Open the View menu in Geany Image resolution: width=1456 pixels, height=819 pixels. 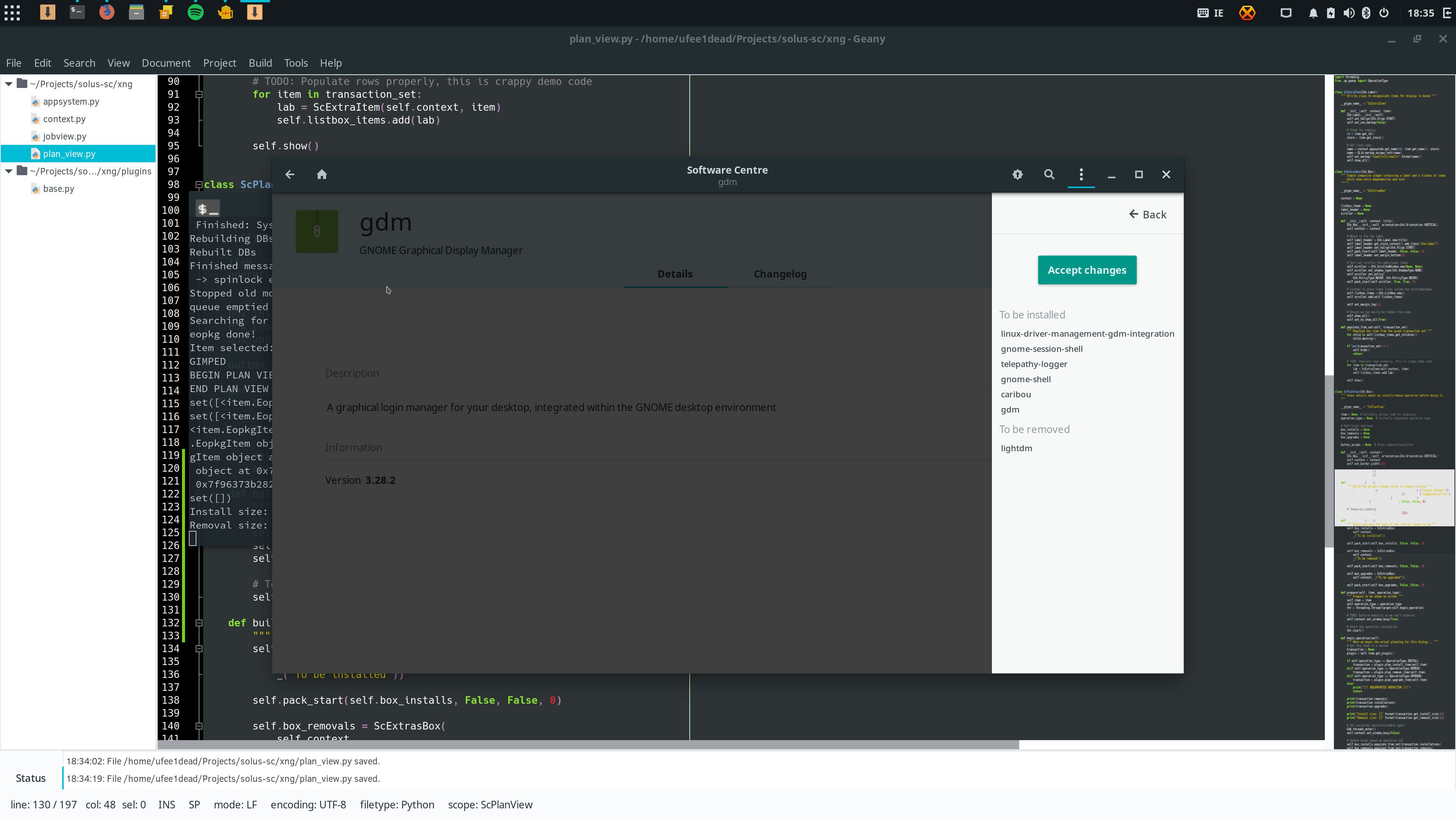pos(119,63)
